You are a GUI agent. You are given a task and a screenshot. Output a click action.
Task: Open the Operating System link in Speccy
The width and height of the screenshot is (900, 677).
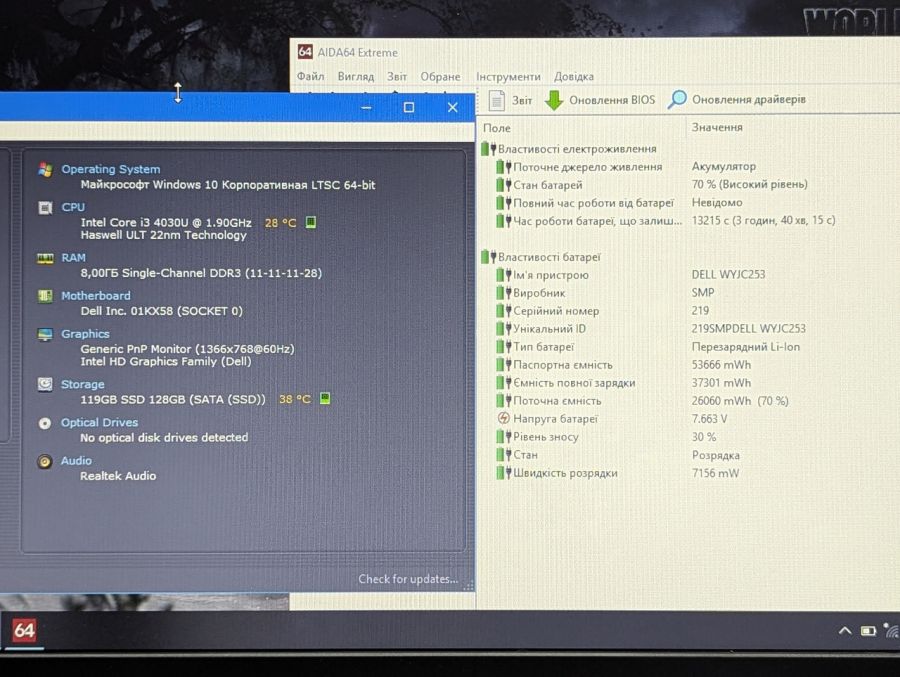click(111, 169)
